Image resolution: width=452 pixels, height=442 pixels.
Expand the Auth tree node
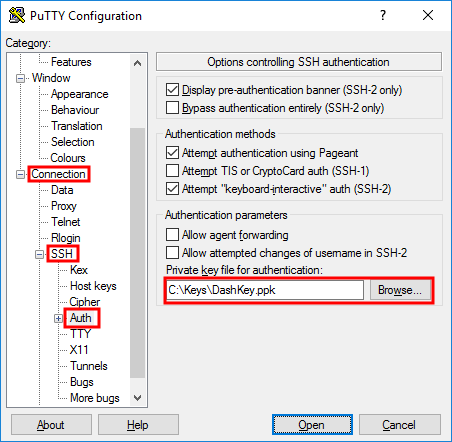coord(58,318)
